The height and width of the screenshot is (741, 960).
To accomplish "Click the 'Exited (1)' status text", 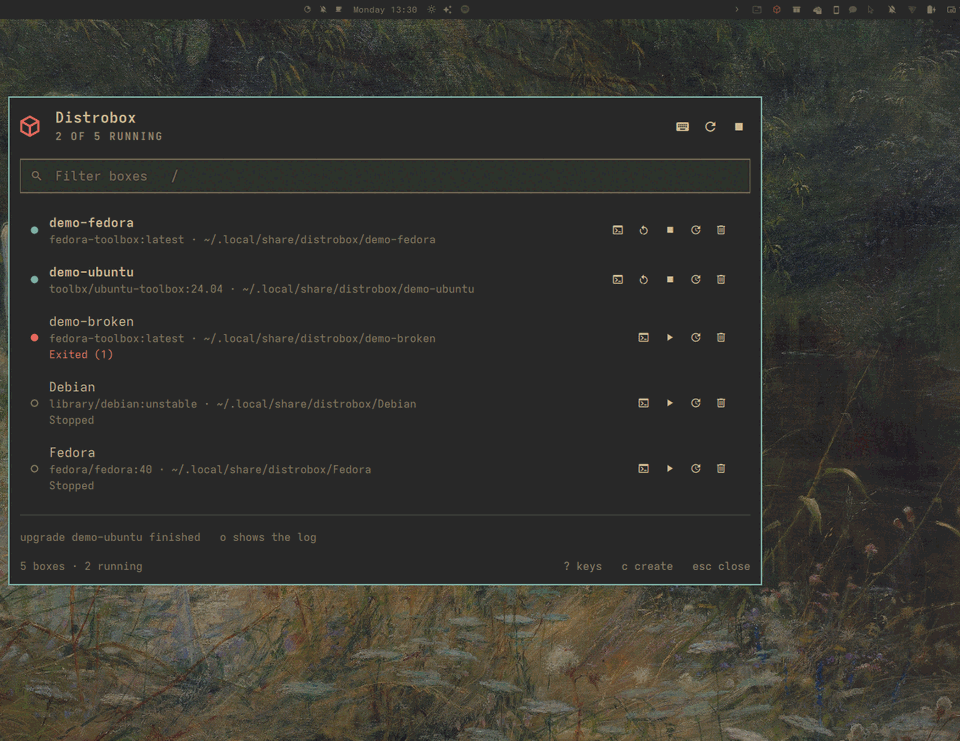I will [x=81, y=355].
